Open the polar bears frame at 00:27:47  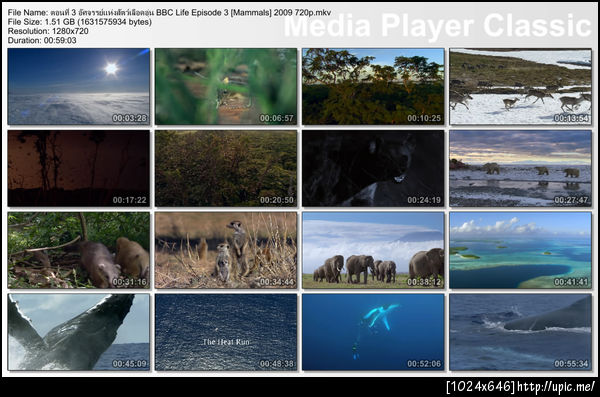coord(520,168)
